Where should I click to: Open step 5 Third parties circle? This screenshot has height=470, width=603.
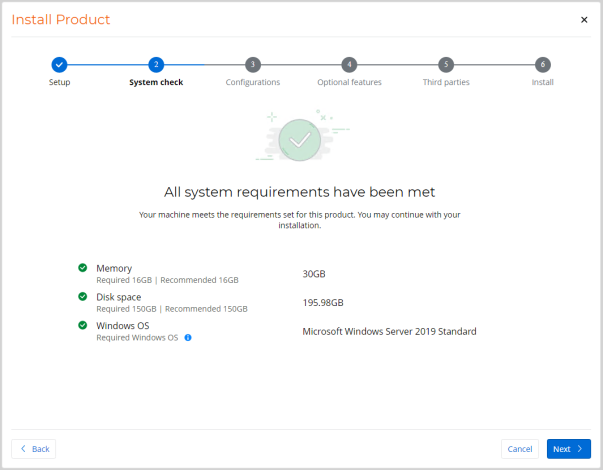446,64
